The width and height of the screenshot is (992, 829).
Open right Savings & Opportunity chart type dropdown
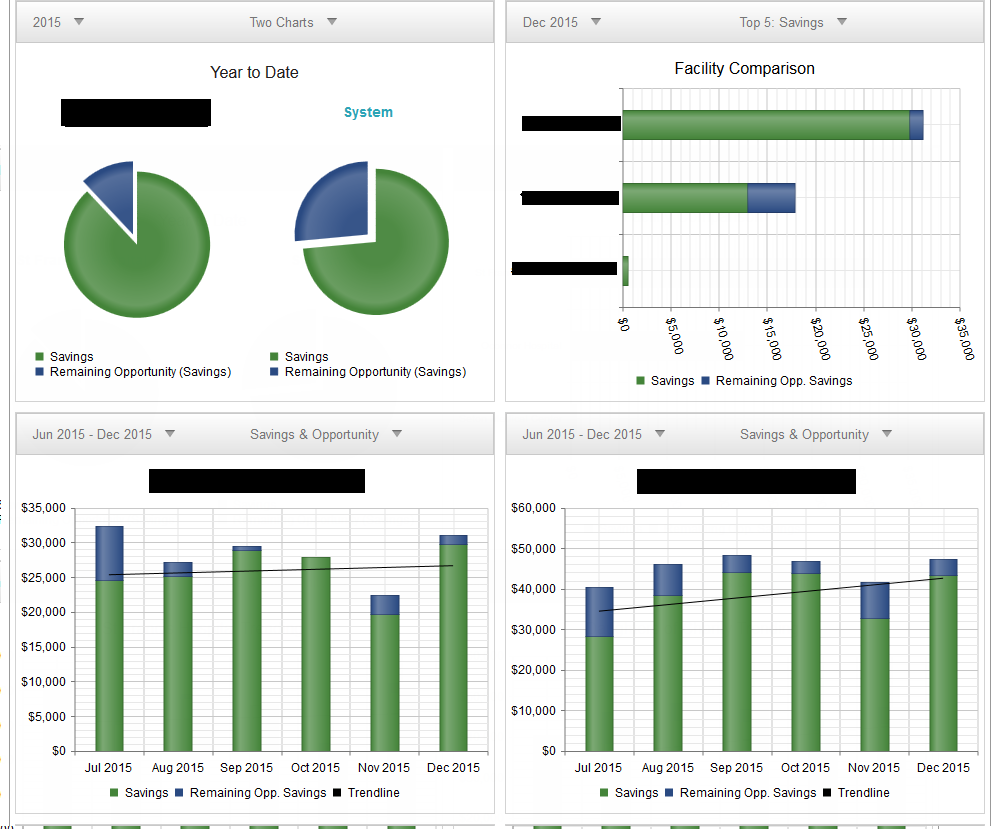[x=887, y=433]
